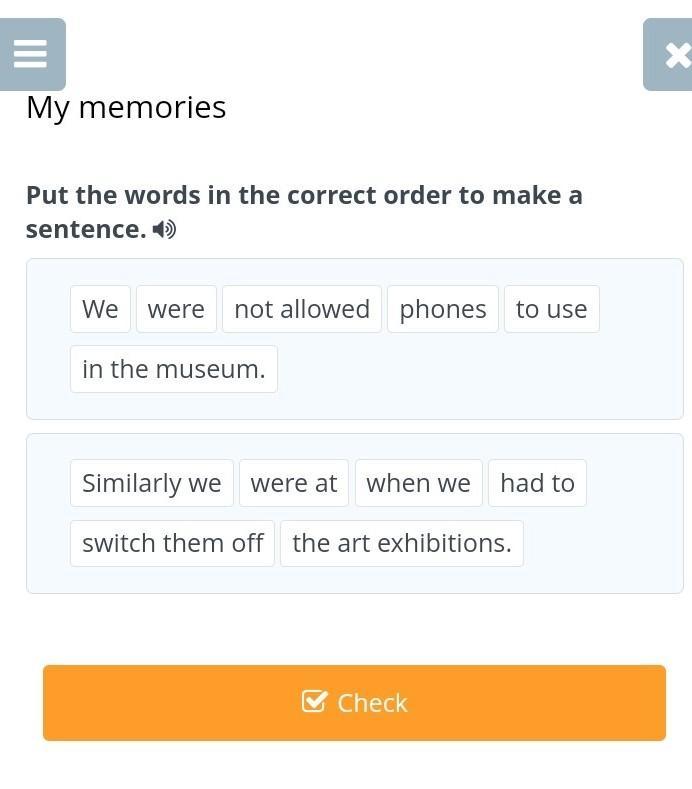
Task: Click 'the art exhibitions.' tile
Action: 401,543
